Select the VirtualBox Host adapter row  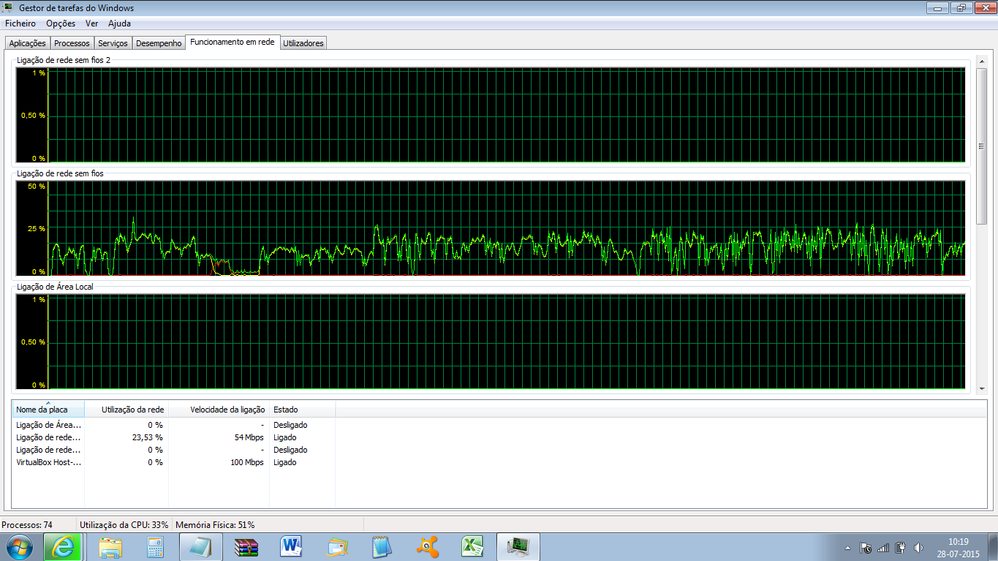48,462
